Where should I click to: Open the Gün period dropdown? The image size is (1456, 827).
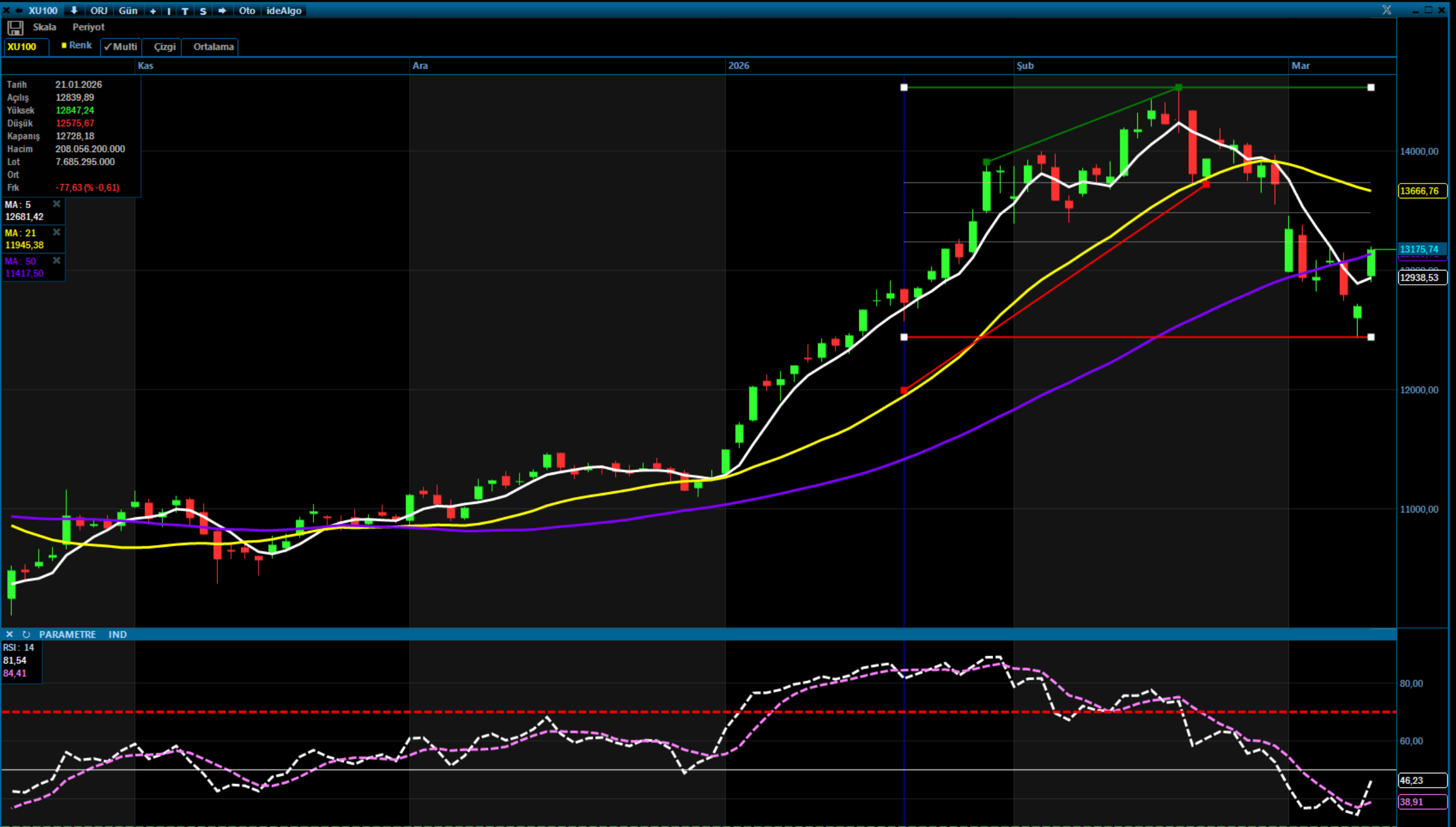coord(128,10)
